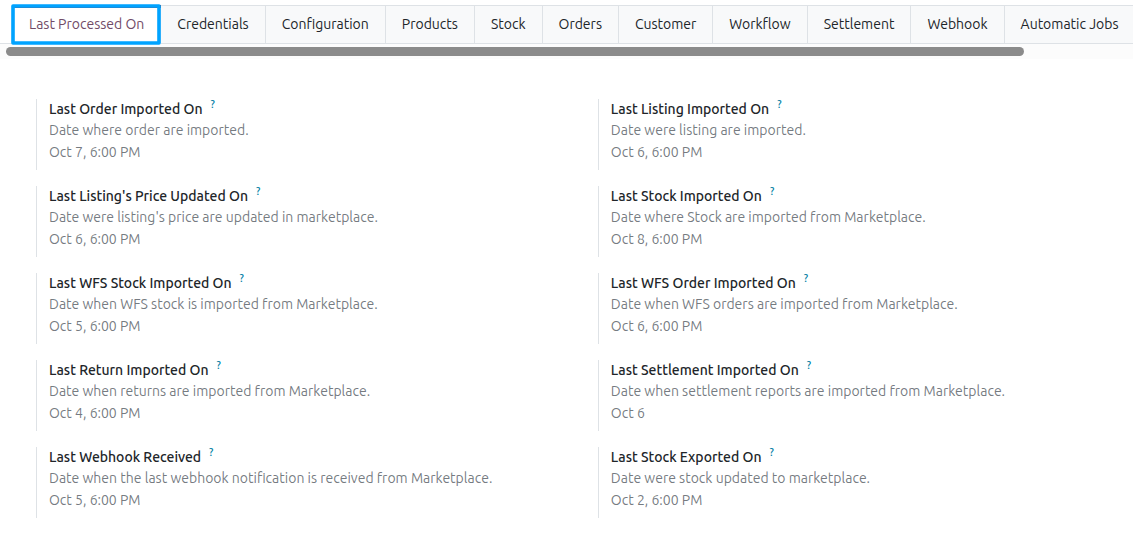The image size is (1133, 548).
Task: Click the 'Last Listing Imported On' label
Action: point(690,109)
